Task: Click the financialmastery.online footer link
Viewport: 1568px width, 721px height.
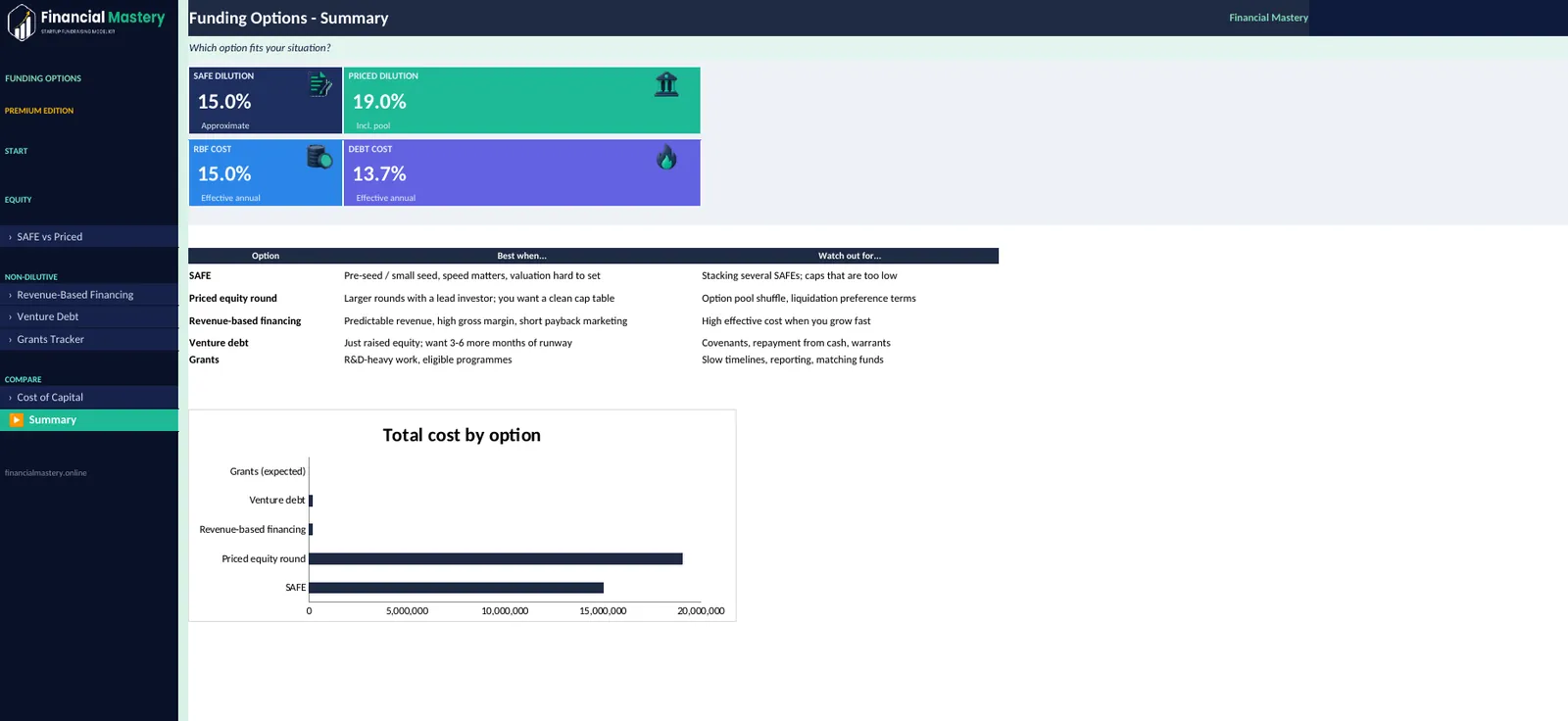Action: click(46, 473)
